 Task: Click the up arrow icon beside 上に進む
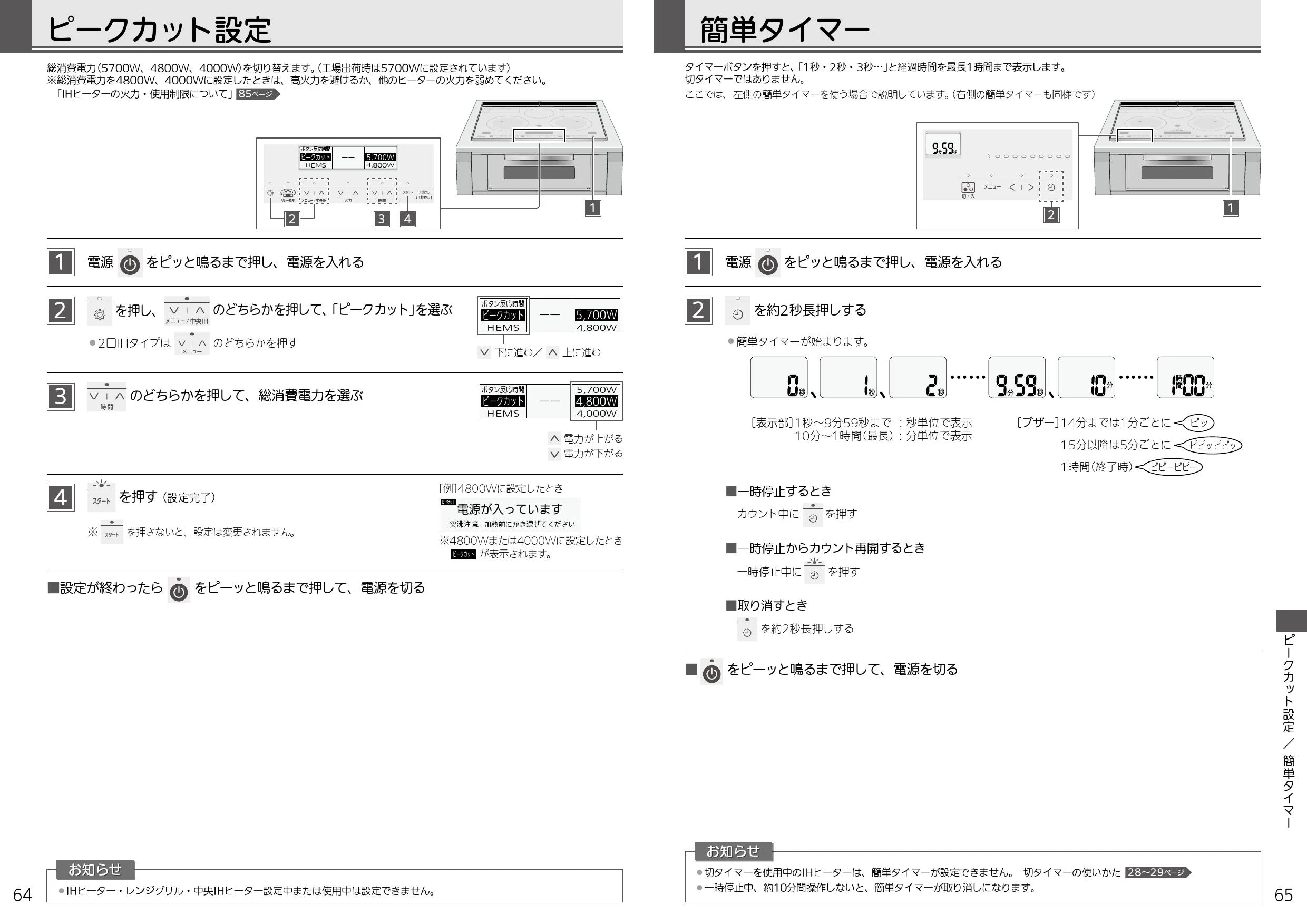pos(552,352)
